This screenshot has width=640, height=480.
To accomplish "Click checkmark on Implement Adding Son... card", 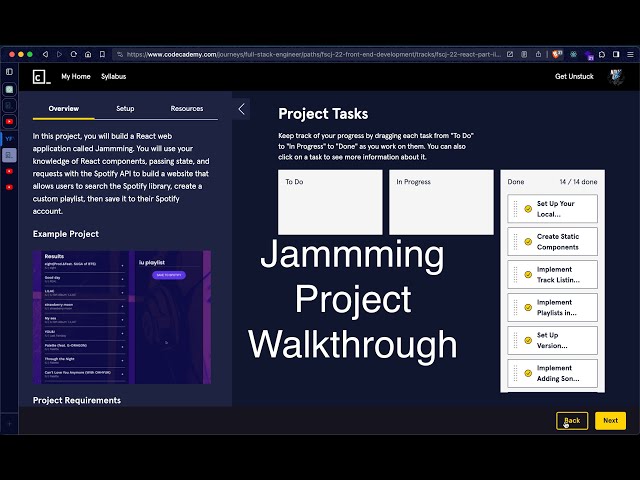I will pos(528,373).
